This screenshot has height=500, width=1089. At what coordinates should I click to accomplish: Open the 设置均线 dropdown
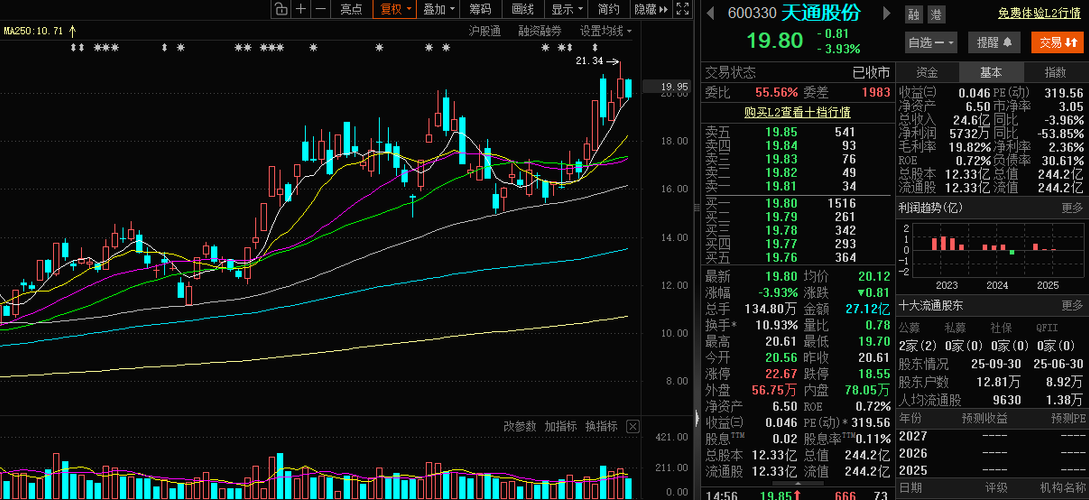[x=606, y=31]
